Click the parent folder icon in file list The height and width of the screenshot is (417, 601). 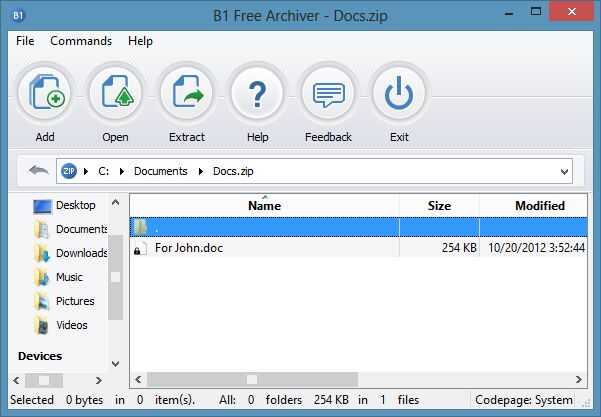(140, 227)
